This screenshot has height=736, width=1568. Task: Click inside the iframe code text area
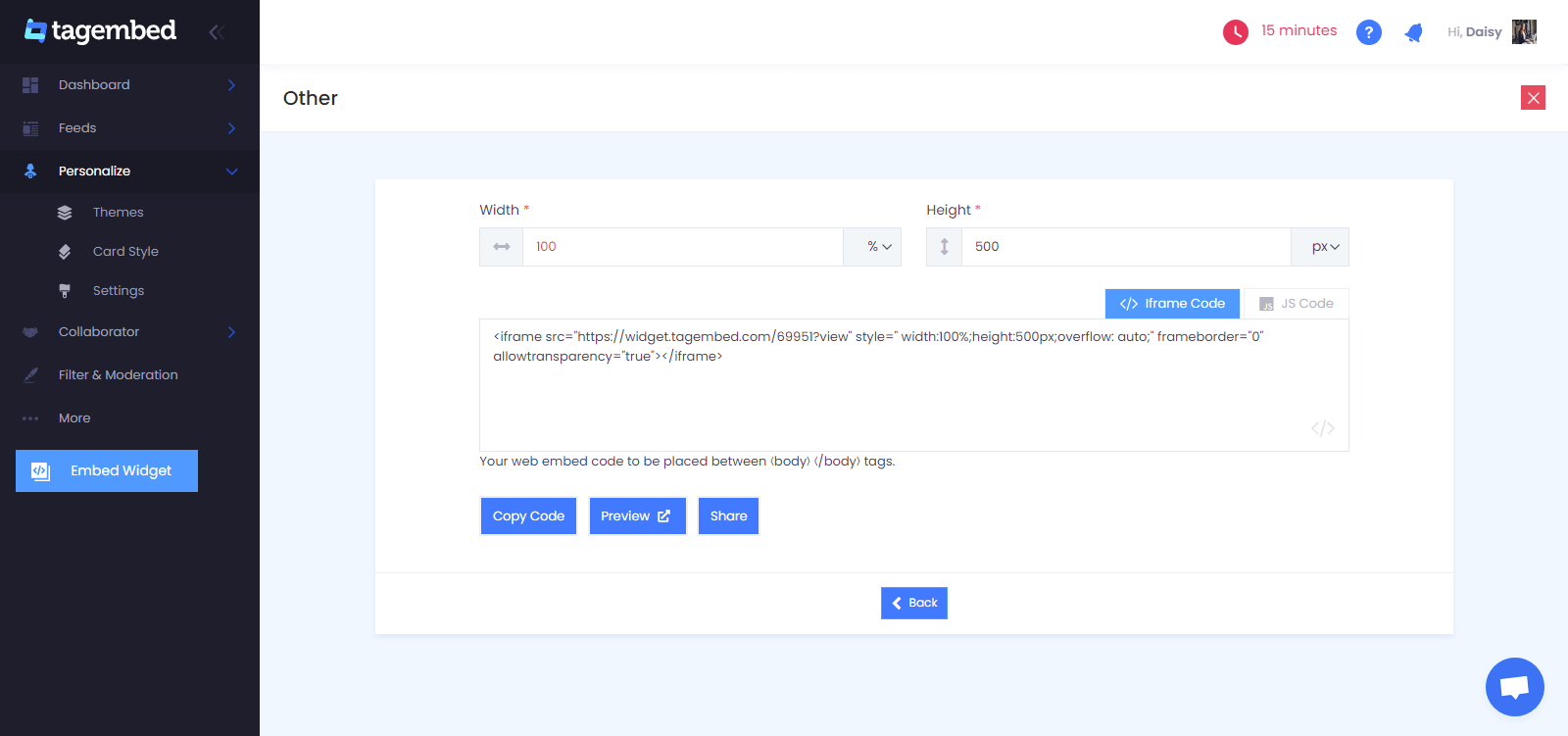914,385
